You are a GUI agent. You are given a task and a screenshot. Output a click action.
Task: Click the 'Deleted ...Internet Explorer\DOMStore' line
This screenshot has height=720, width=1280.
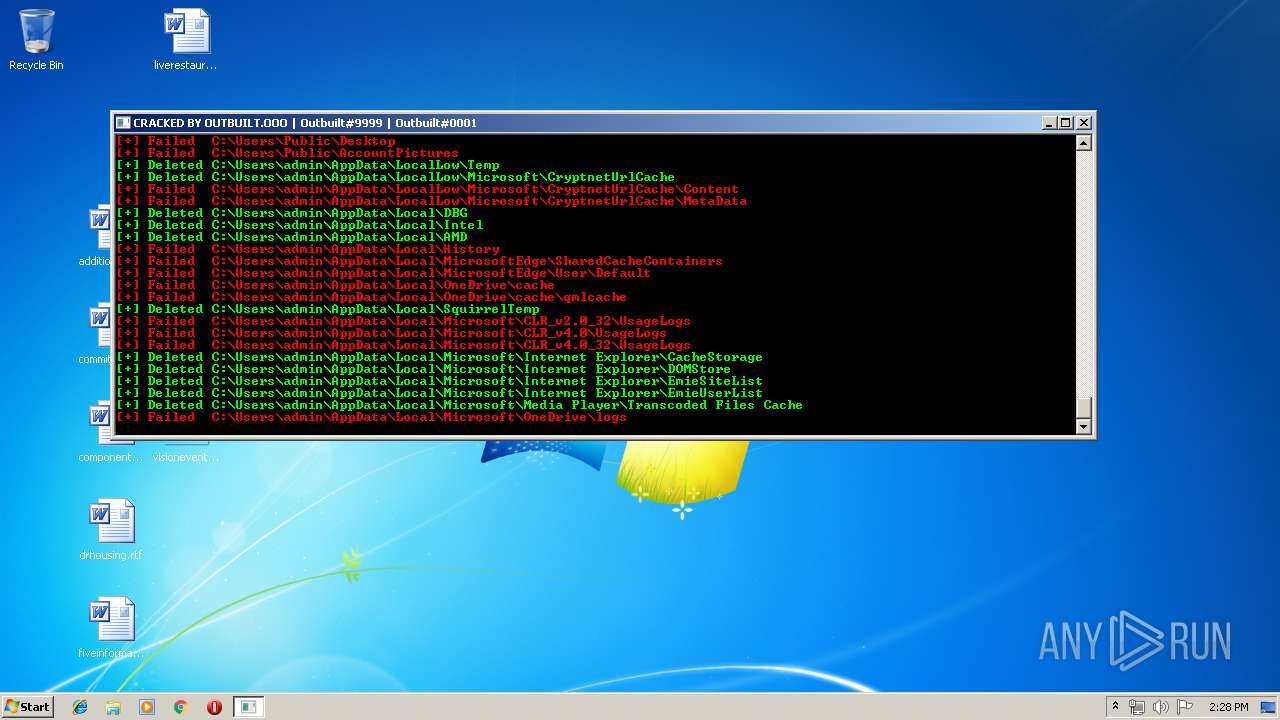pyautogui.click(x=424, y=369)
